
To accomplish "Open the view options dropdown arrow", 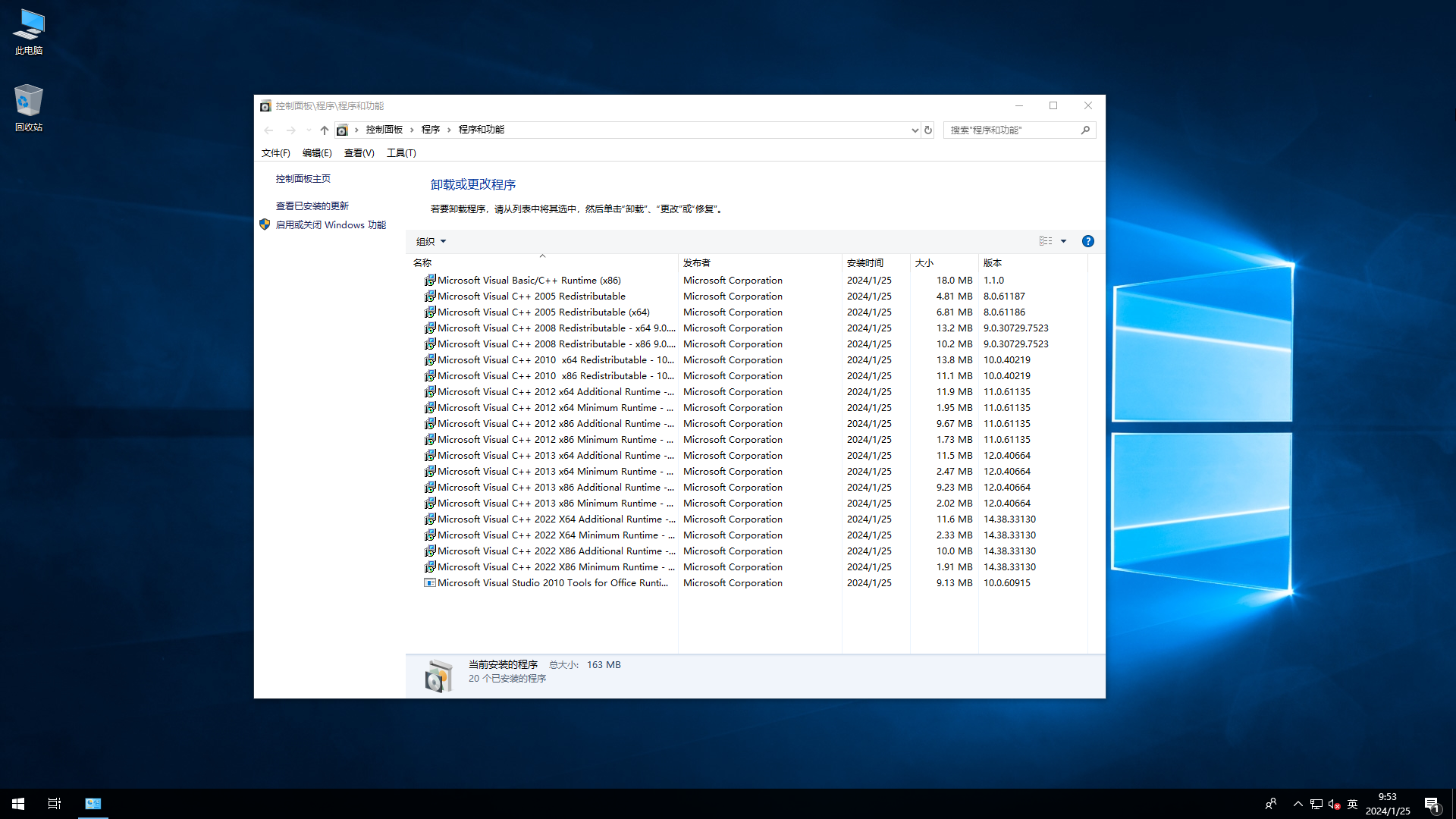I will coord(1063,240).
